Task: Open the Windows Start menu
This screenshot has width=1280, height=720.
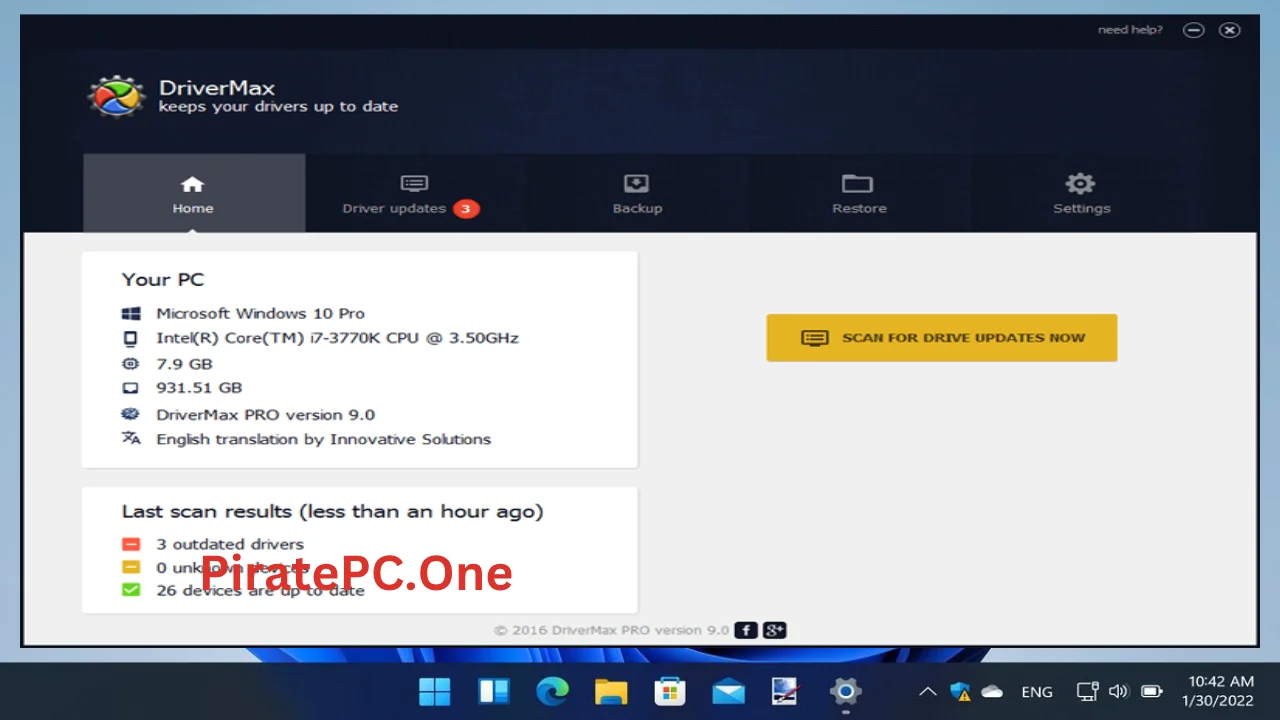Action: [x=435, y=691]
